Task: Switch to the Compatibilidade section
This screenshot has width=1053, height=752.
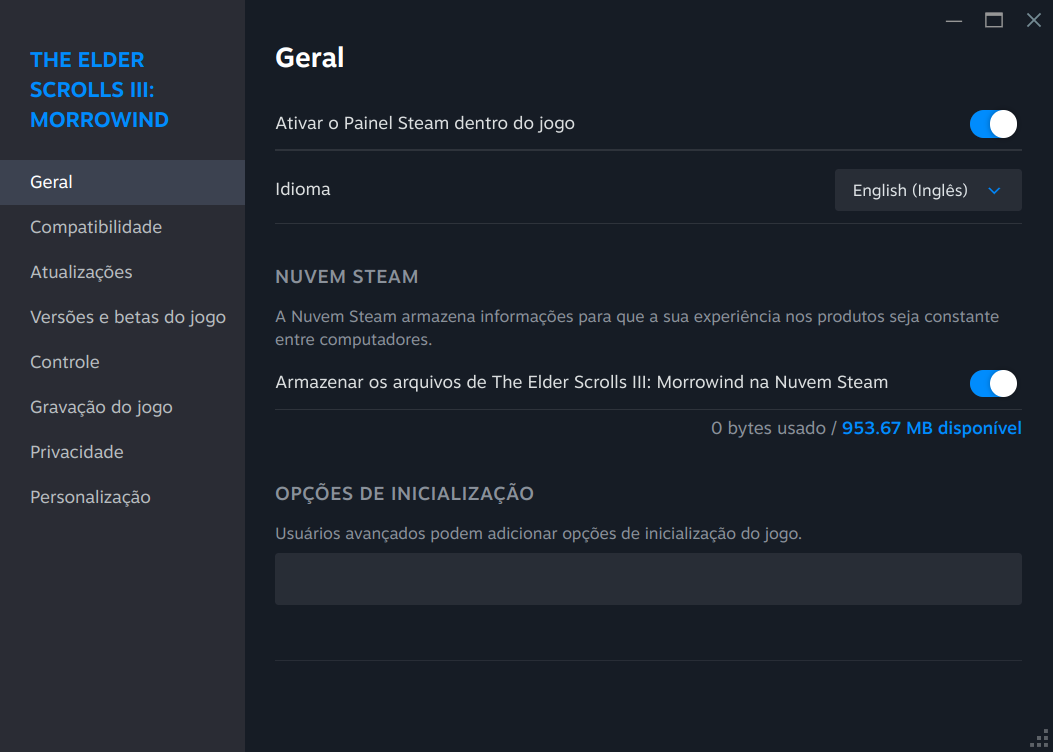Action: point(96,227)
